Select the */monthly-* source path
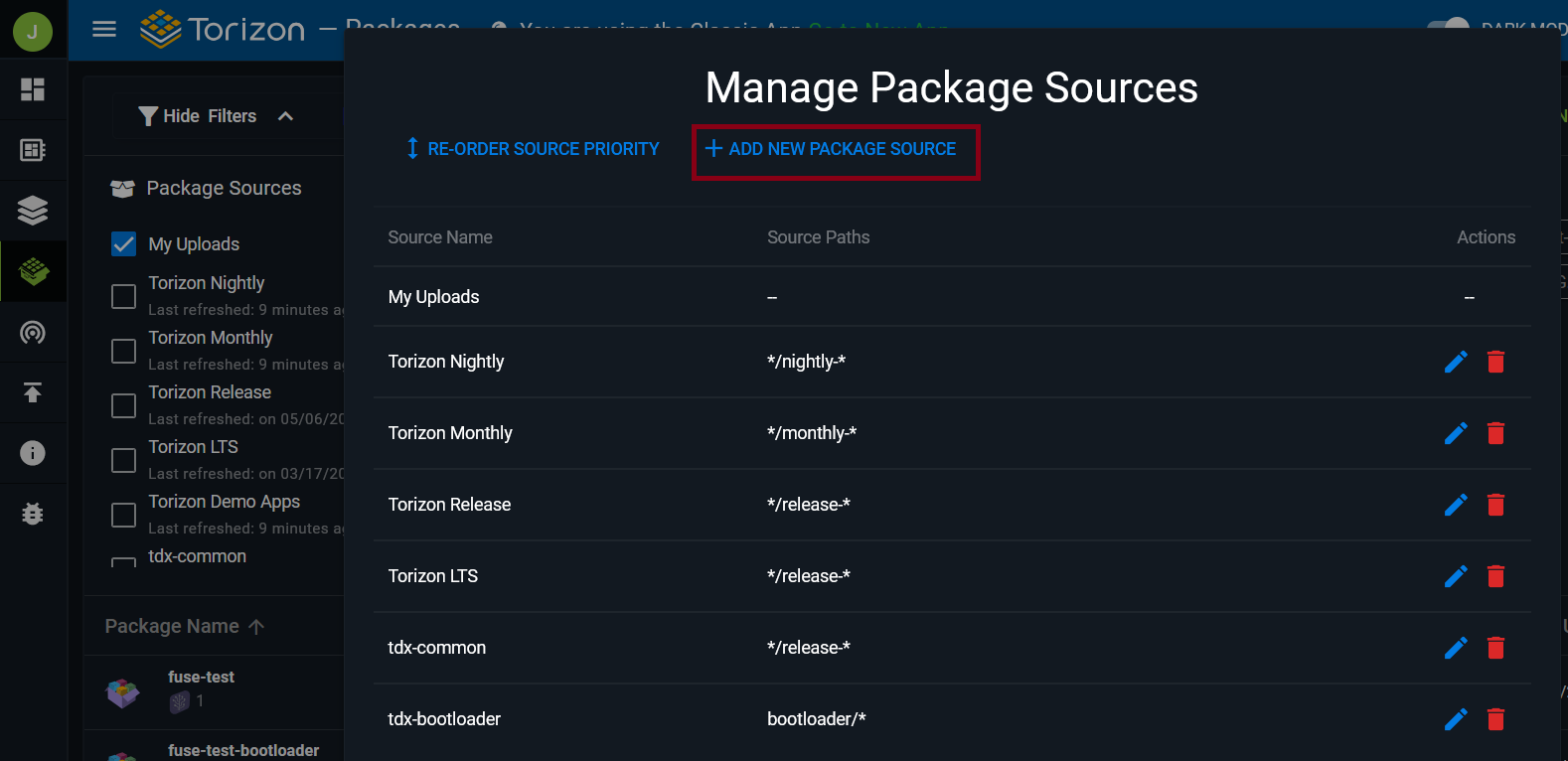1568x761 pixels. click(x=812, y=433)
